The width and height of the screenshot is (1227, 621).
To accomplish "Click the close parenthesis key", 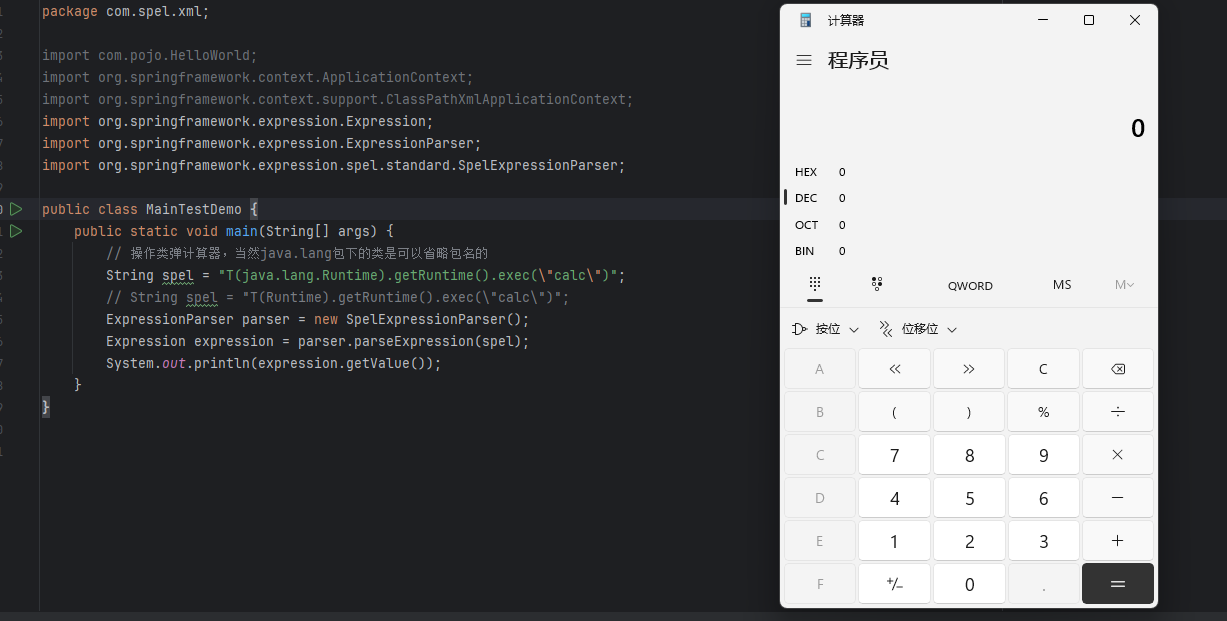I will (969, 412).
